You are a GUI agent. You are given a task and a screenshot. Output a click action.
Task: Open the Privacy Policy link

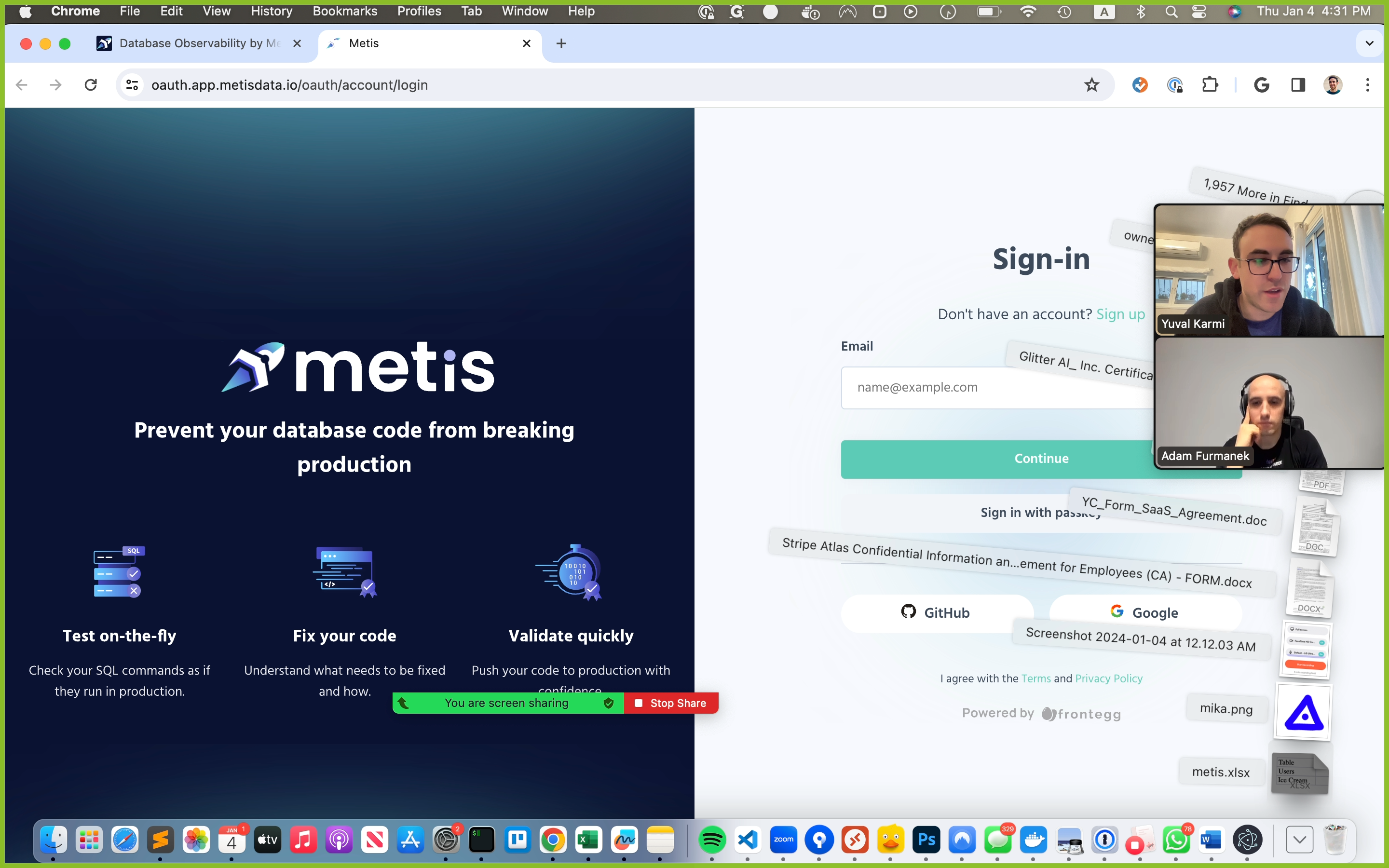1108,678
